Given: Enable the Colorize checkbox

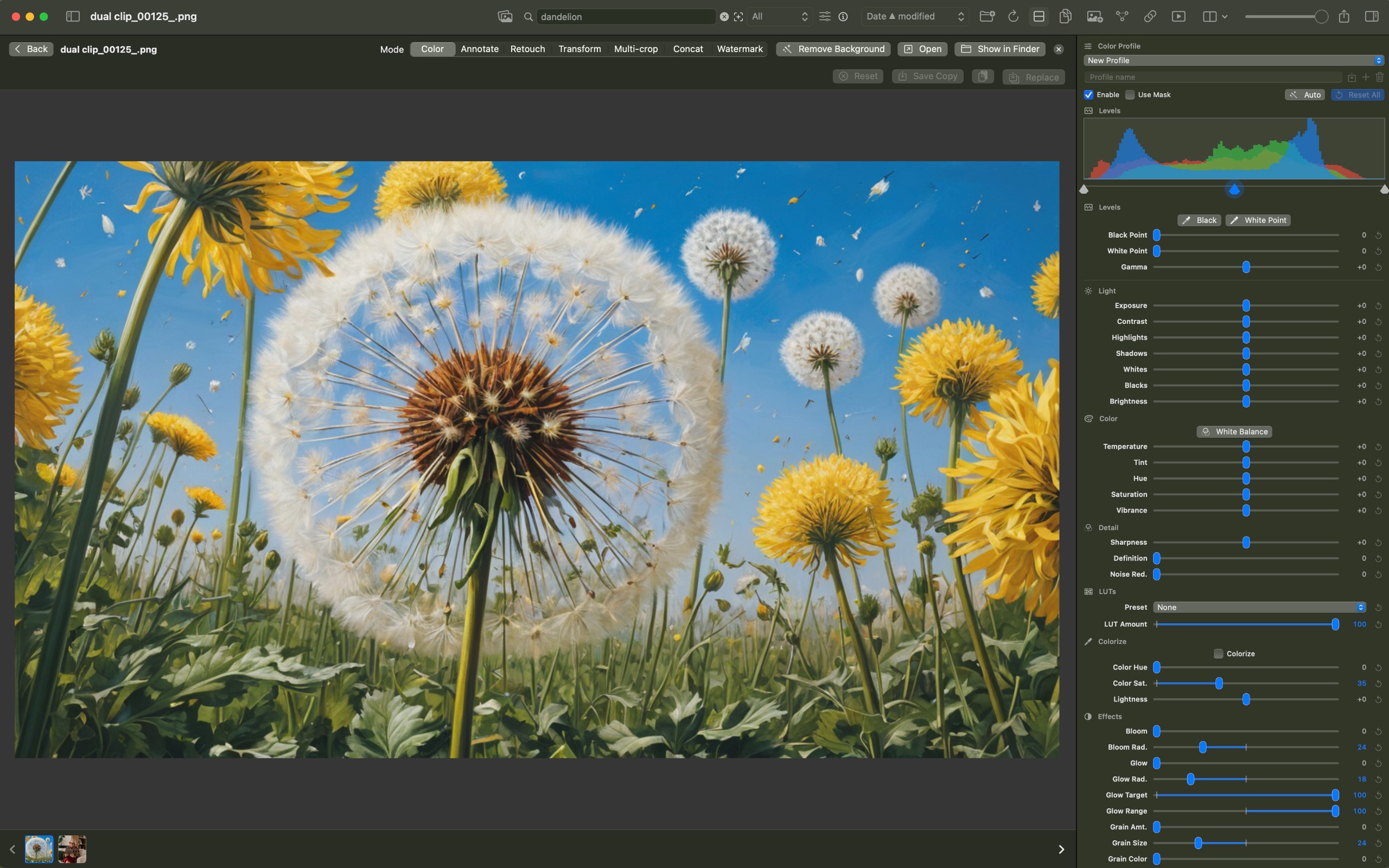Looking at the screenshot, I should [1219, 654].
